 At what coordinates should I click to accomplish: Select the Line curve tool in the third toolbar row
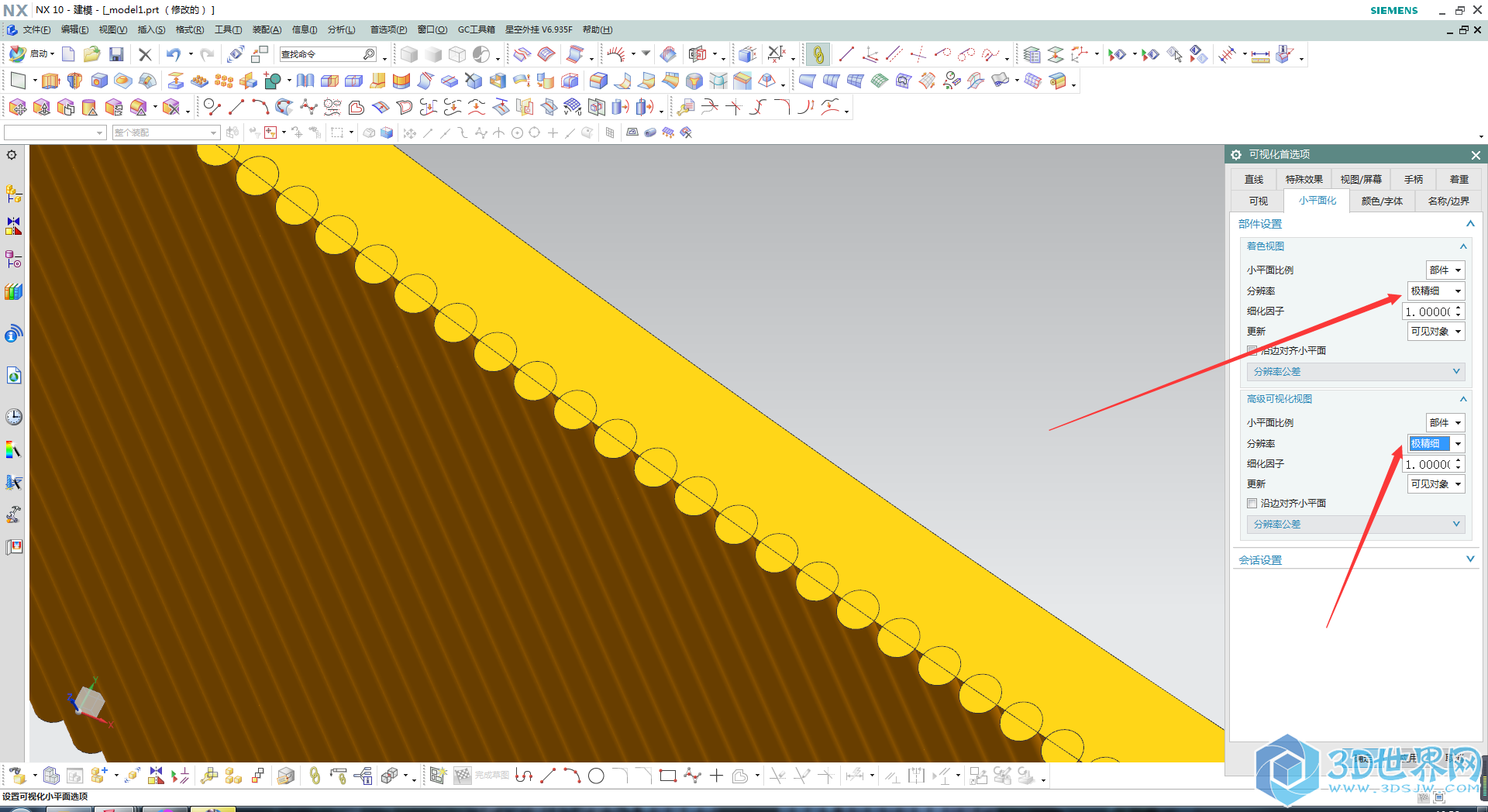tap(236, 107)
